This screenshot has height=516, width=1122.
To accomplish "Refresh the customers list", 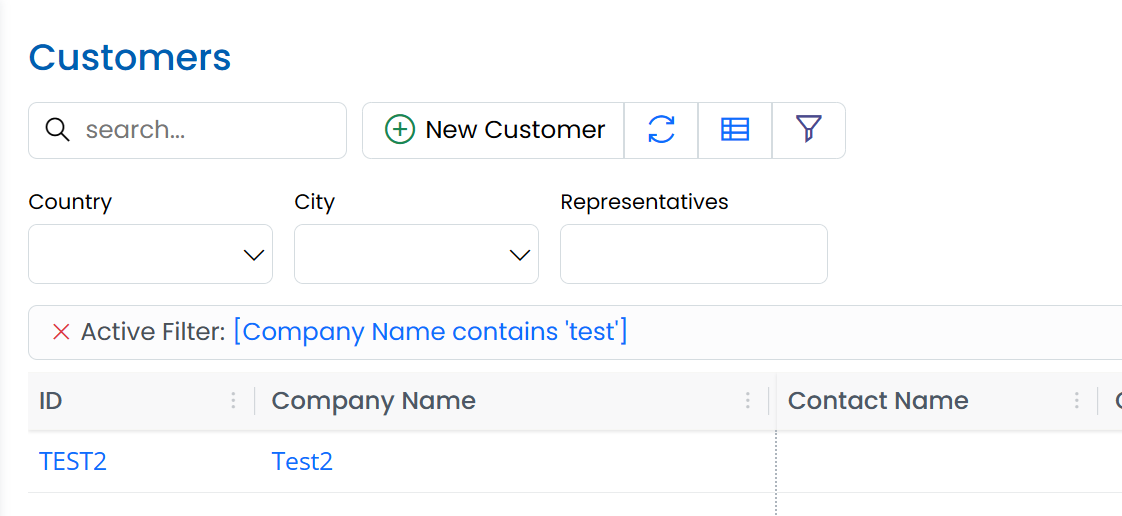I will click(x=661, y=130).
